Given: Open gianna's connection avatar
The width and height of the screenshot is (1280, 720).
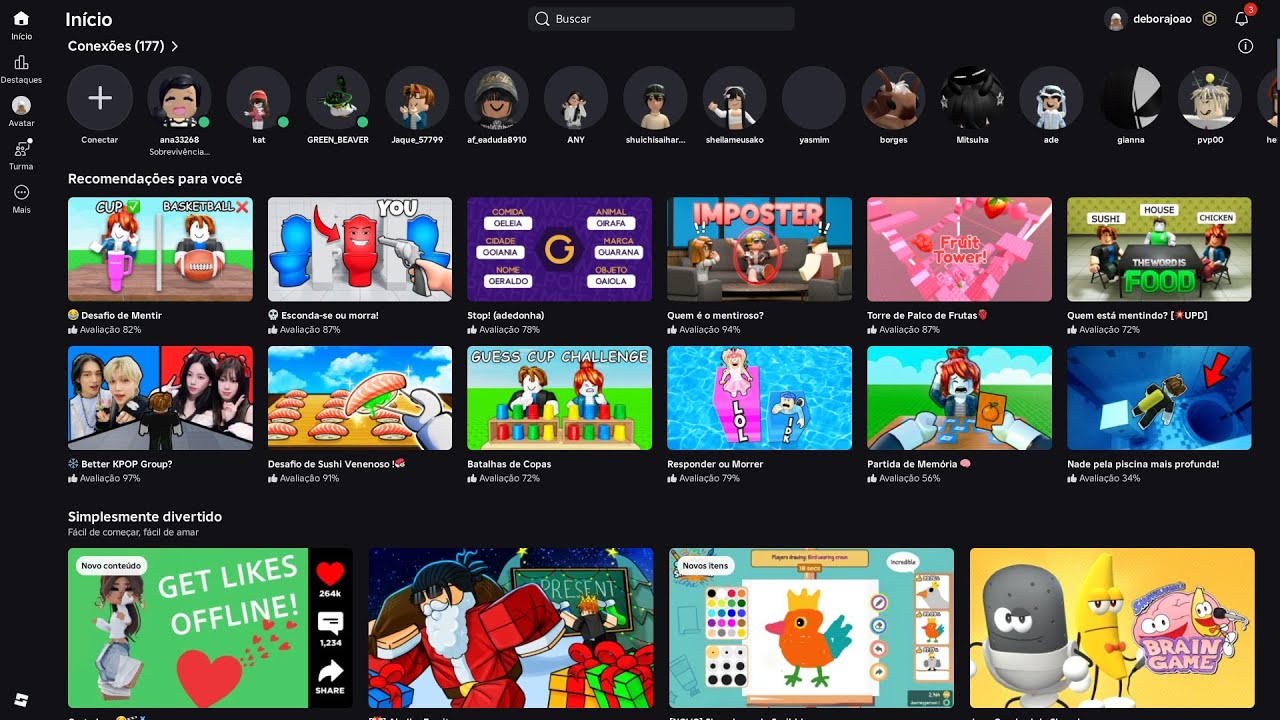Looking at the screenshot, I should point(1131,98).
